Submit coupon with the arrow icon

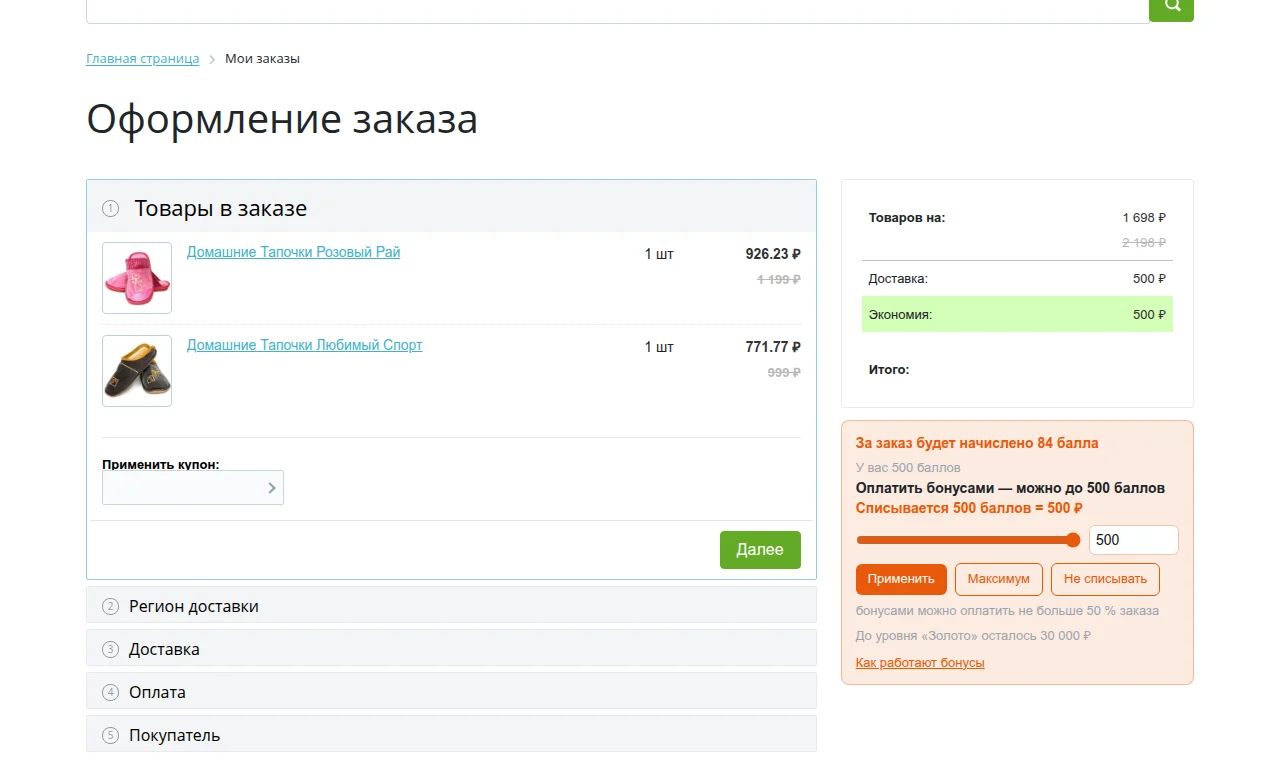point(272,488)
